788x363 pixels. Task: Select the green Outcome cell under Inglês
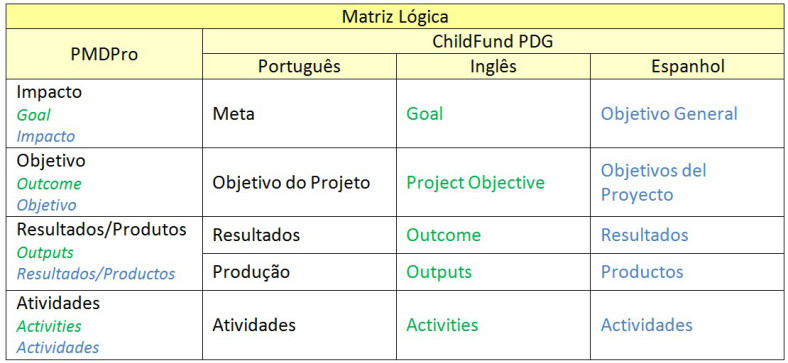tap(493, 235)
